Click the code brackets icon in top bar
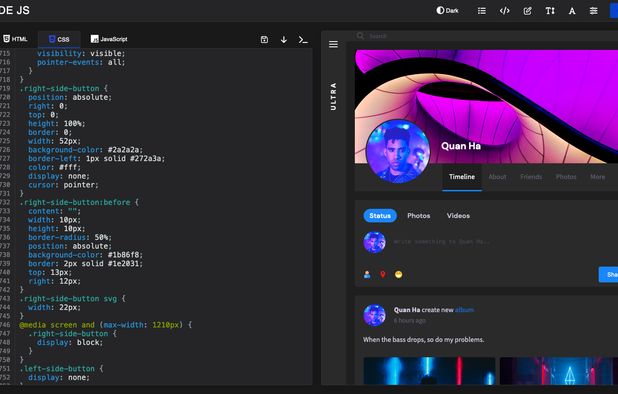This screenshot has height=394, width=618. 504,11
